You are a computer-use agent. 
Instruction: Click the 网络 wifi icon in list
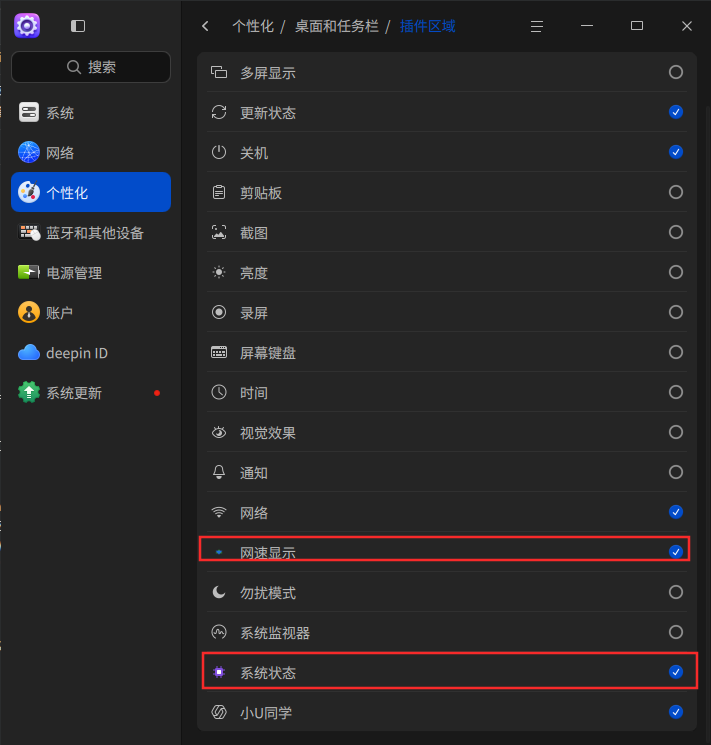tap(219, 512)
